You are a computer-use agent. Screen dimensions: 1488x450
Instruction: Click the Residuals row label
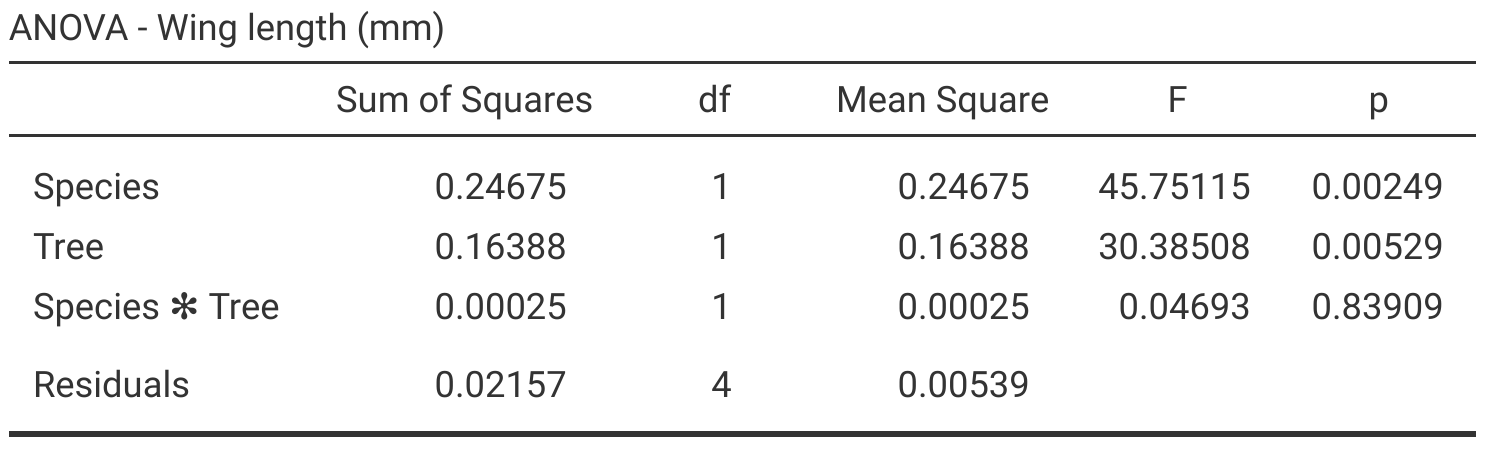point(111,384)
